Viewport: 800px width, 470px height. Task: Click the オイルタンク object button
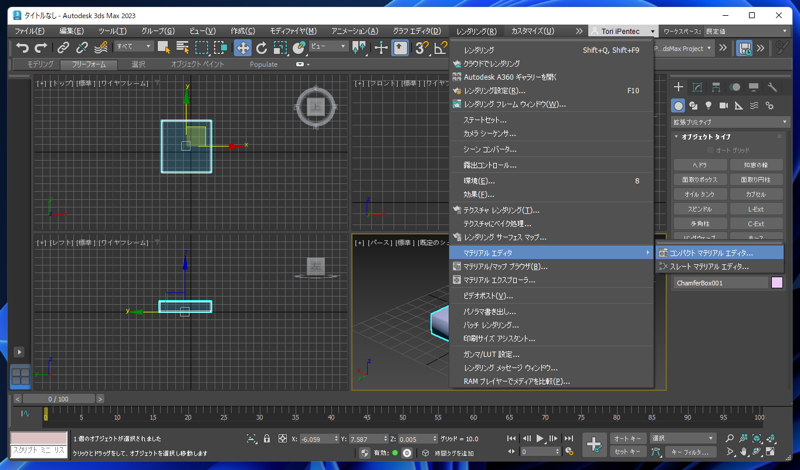tap(700, 194)
